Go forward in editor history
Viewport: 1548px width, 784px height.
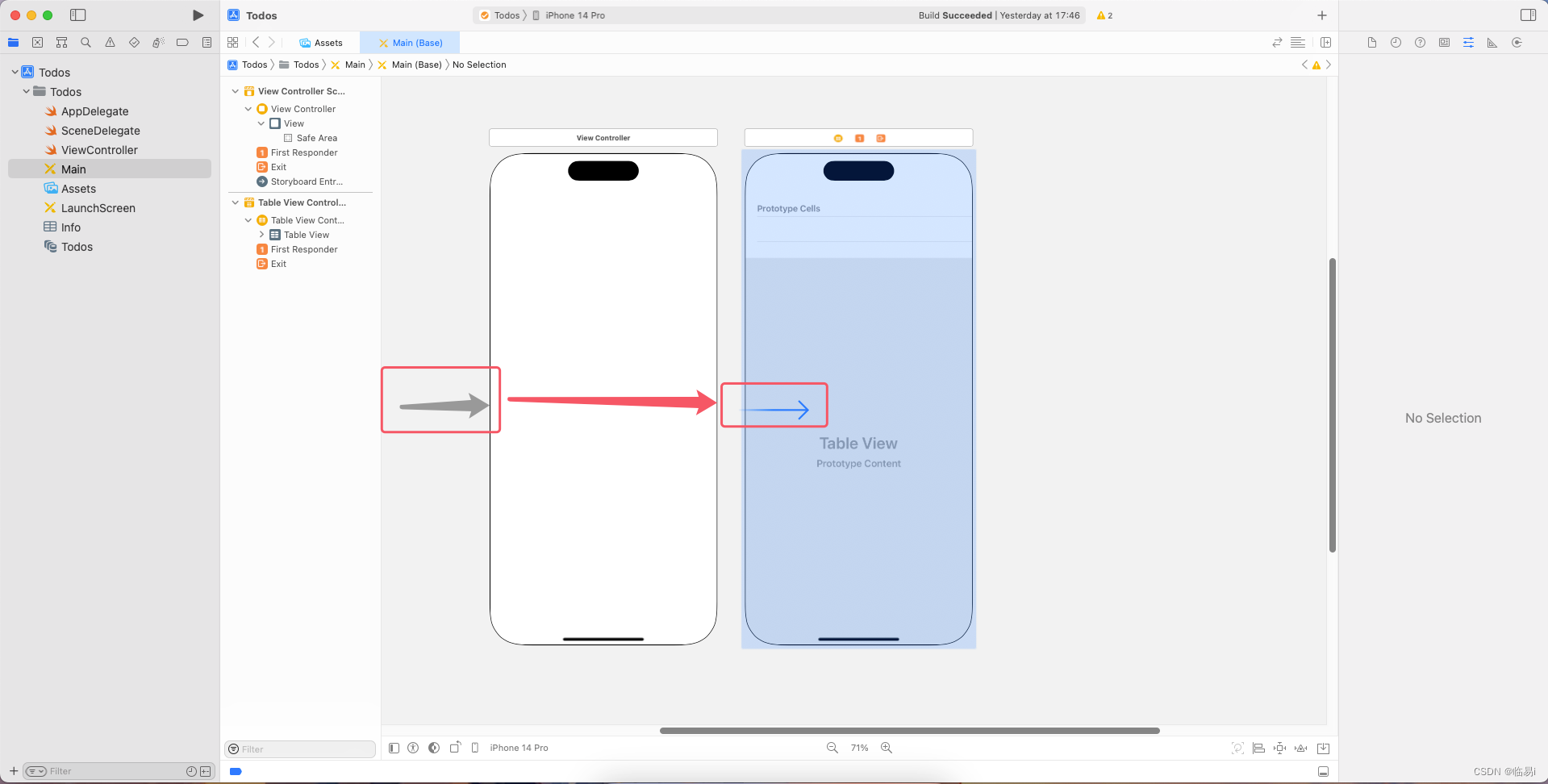click(x=272, y=43)
